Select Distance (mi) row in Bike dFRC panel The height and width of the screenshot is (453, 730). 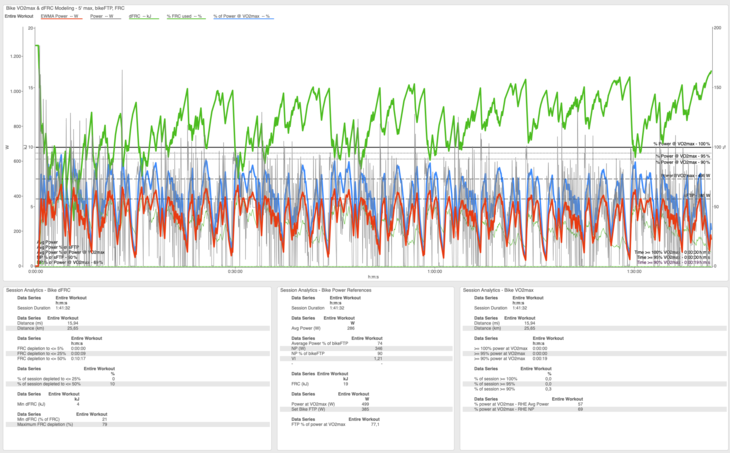pyautogui.click(x=138, y=323)
